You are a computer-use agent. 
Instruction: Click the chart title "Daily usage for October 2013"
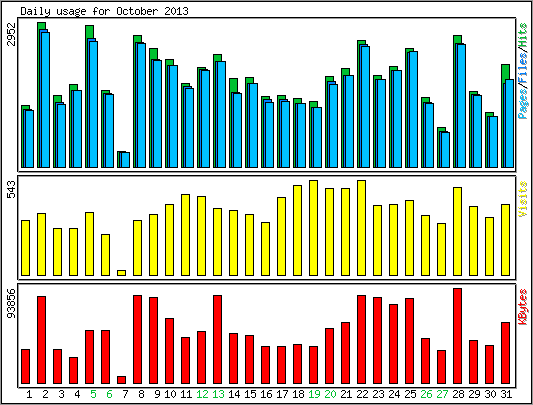104,11
